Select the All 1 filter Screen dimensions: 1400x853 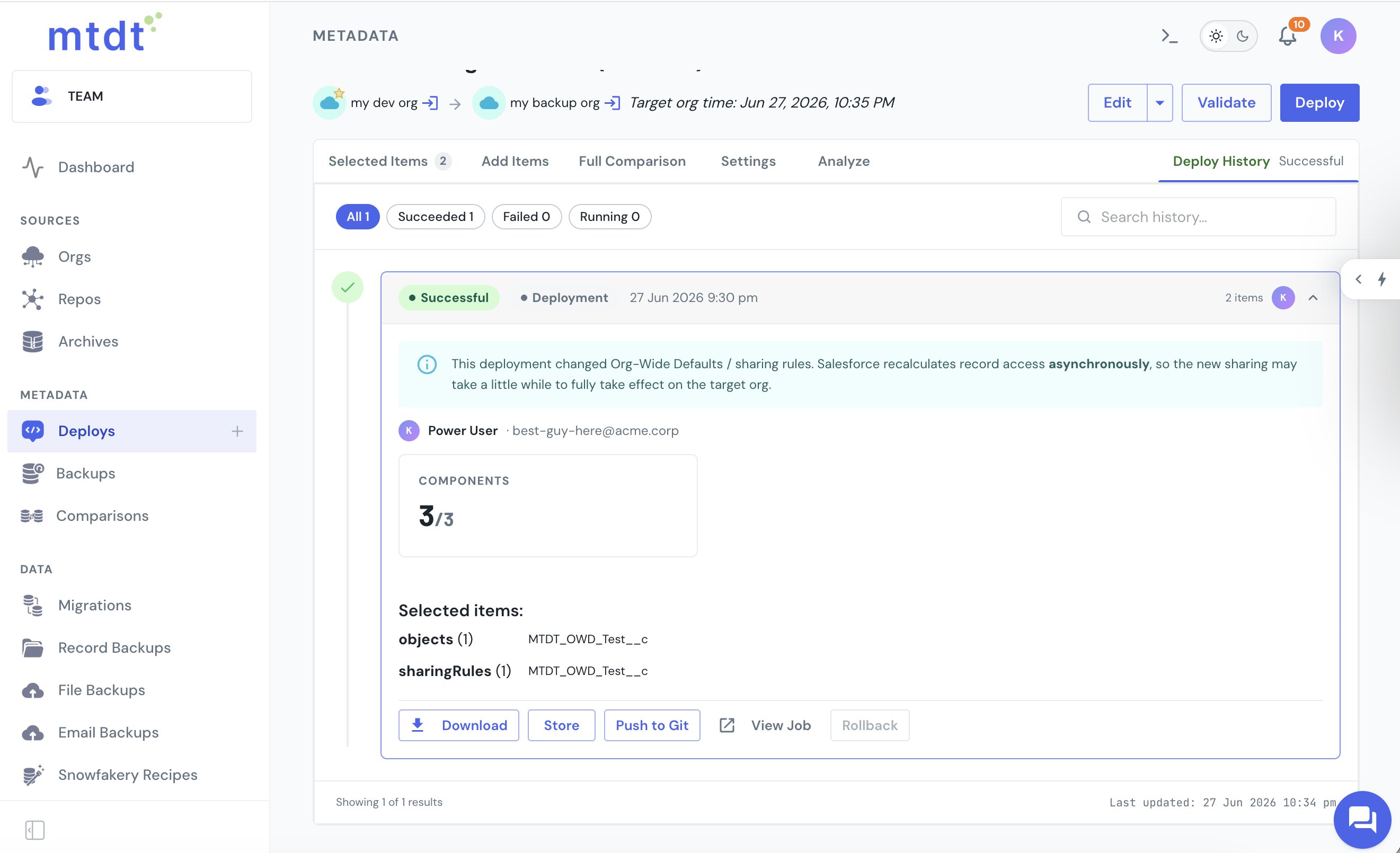[357, 217]
